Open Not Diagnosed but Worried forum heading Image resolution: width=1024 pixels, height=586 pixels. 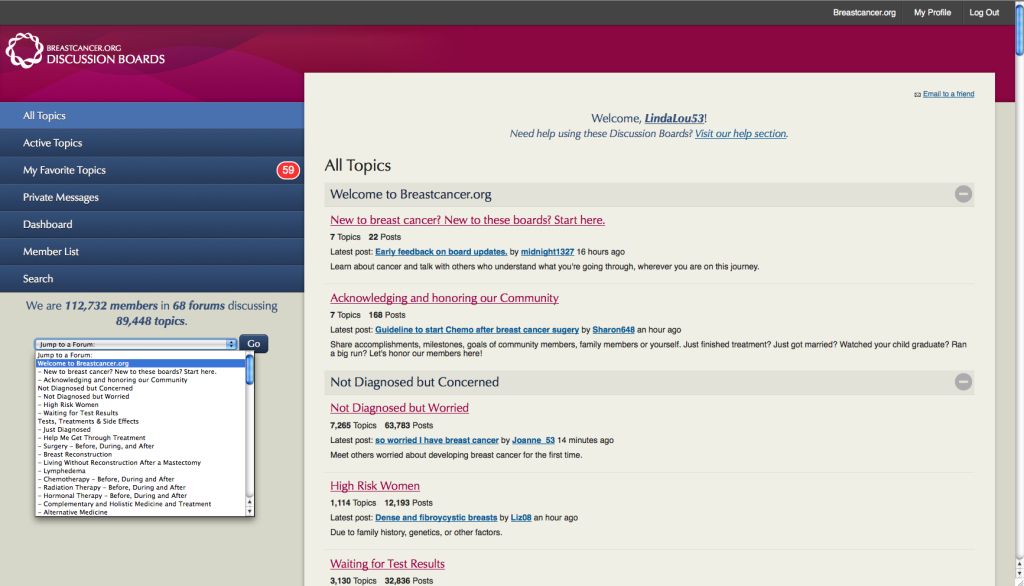(399, 408)
